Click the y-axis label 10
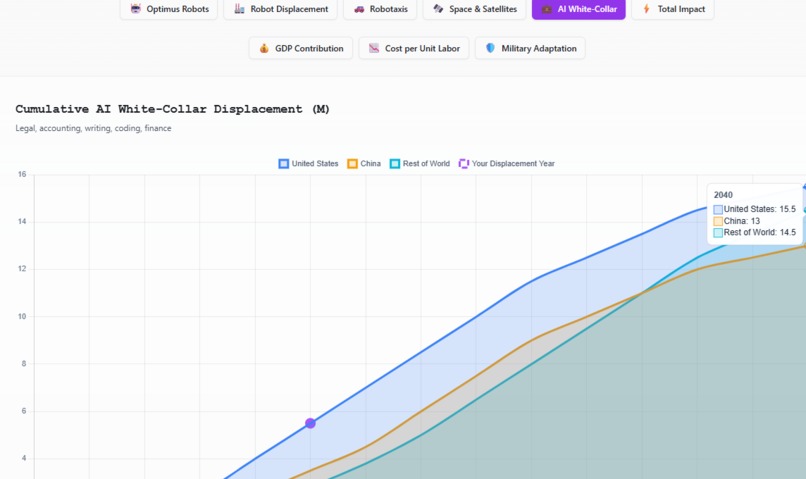Viewport: 806px width, 479px height. coord(22,317)
